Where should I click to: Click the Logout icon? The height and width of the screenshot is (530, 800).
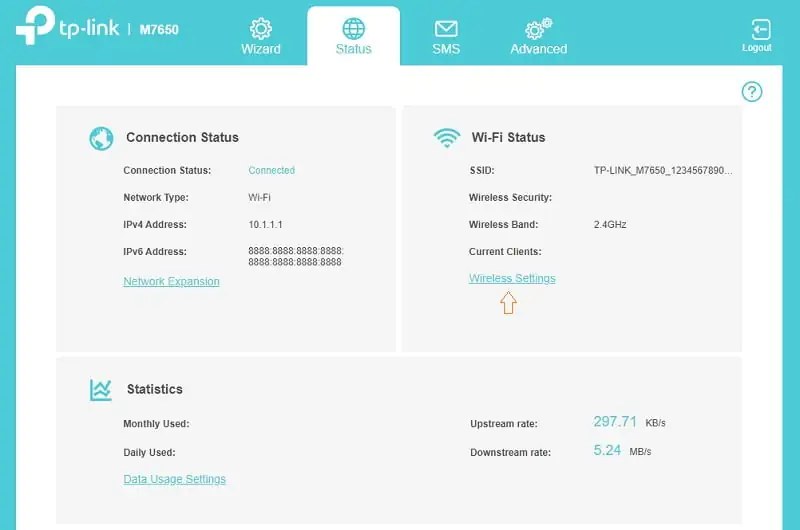(761, 30)
